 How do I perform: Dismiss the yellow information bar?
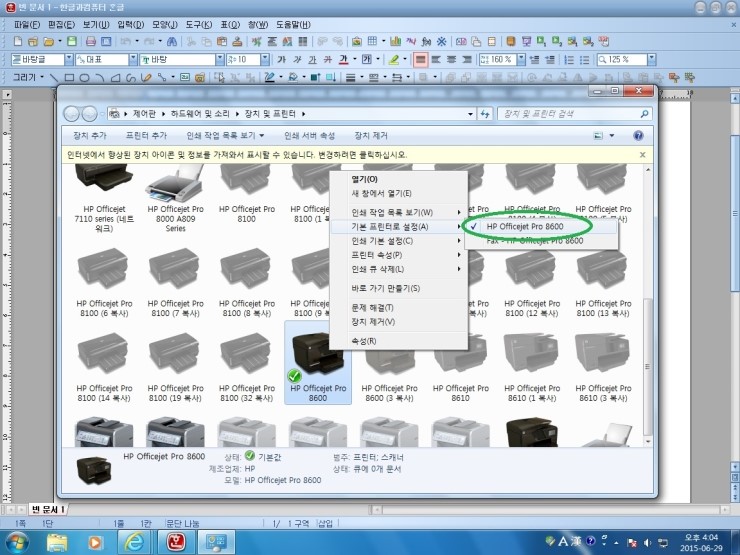click(x=642, y=155)
